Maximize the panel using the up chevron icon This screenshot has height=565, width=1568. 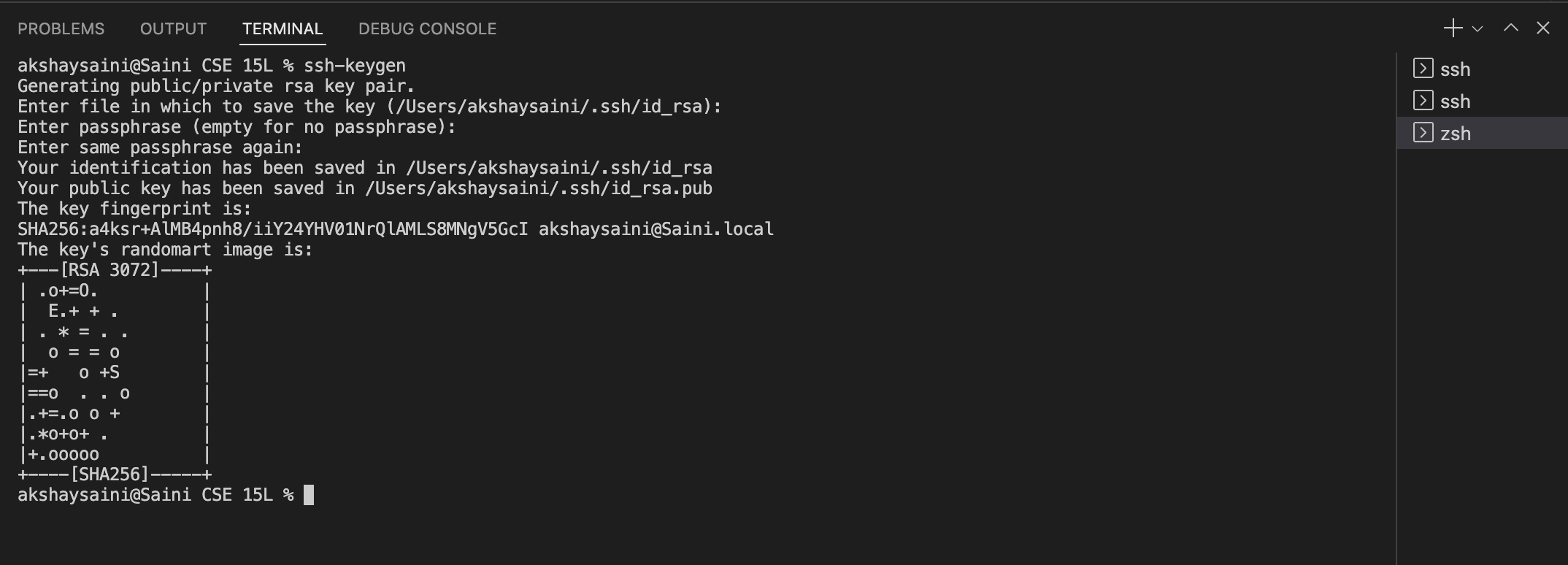pyautogui.click(x=1510, y=28)
